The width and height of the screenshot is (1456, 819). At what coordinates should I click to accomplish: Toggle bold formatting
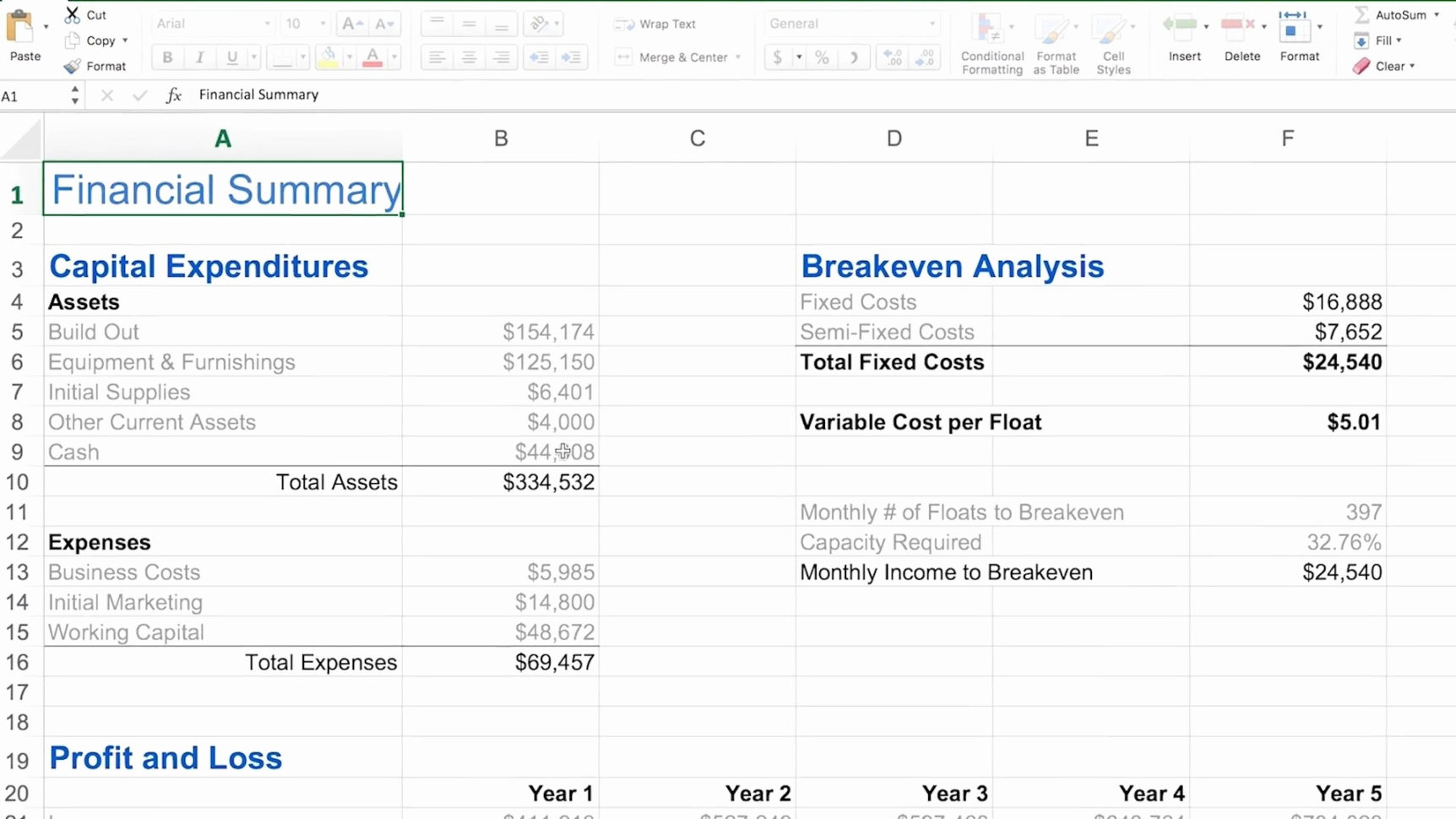(x=167, y=57)
